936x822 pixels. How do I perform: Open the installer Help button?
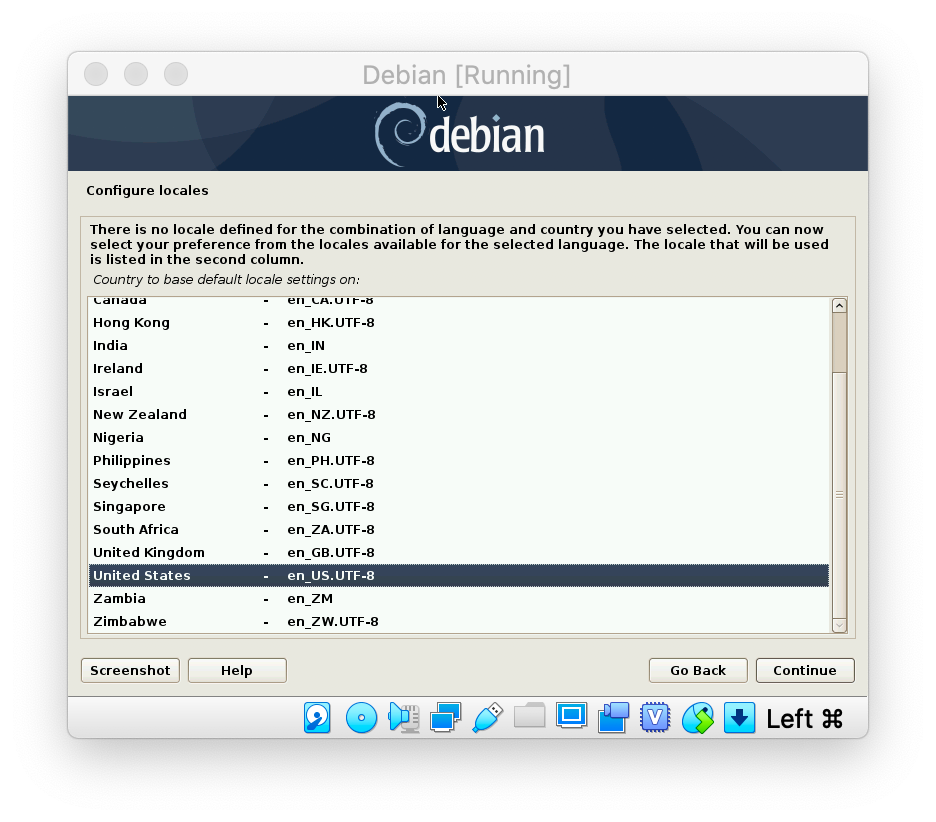237,670
